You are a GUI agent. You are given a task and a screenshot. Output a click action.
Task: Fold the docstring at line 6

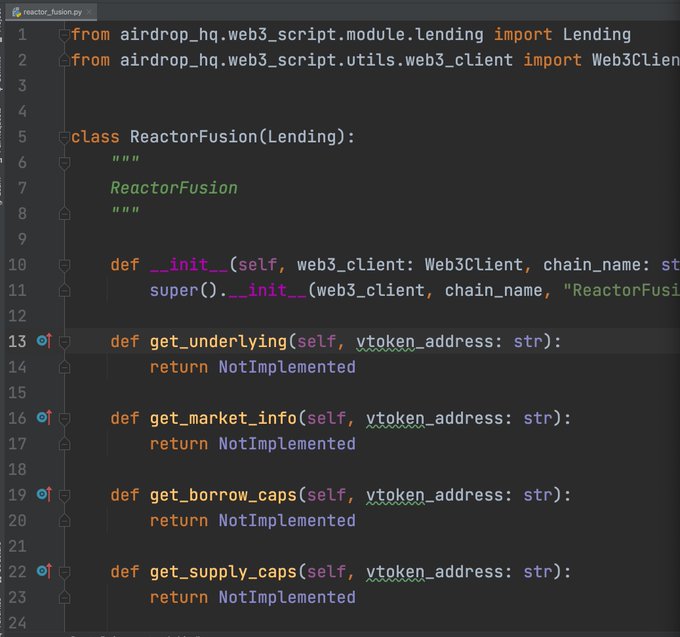[x=64, y=163]
